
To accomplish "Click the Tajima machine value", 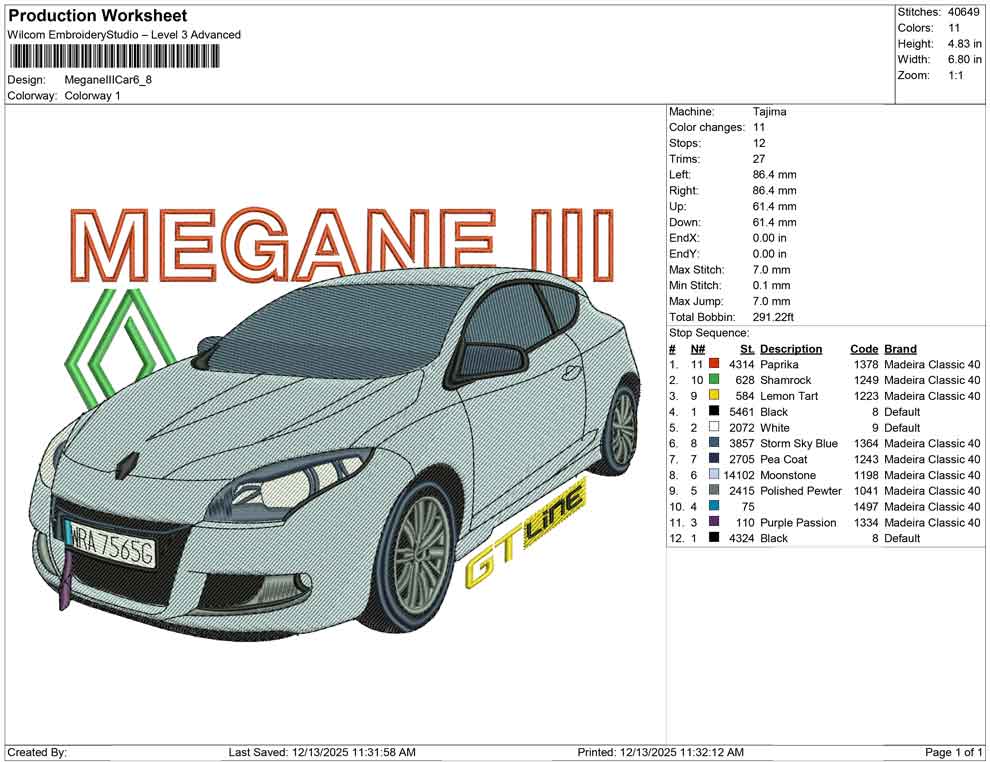I will coord(770,111).
